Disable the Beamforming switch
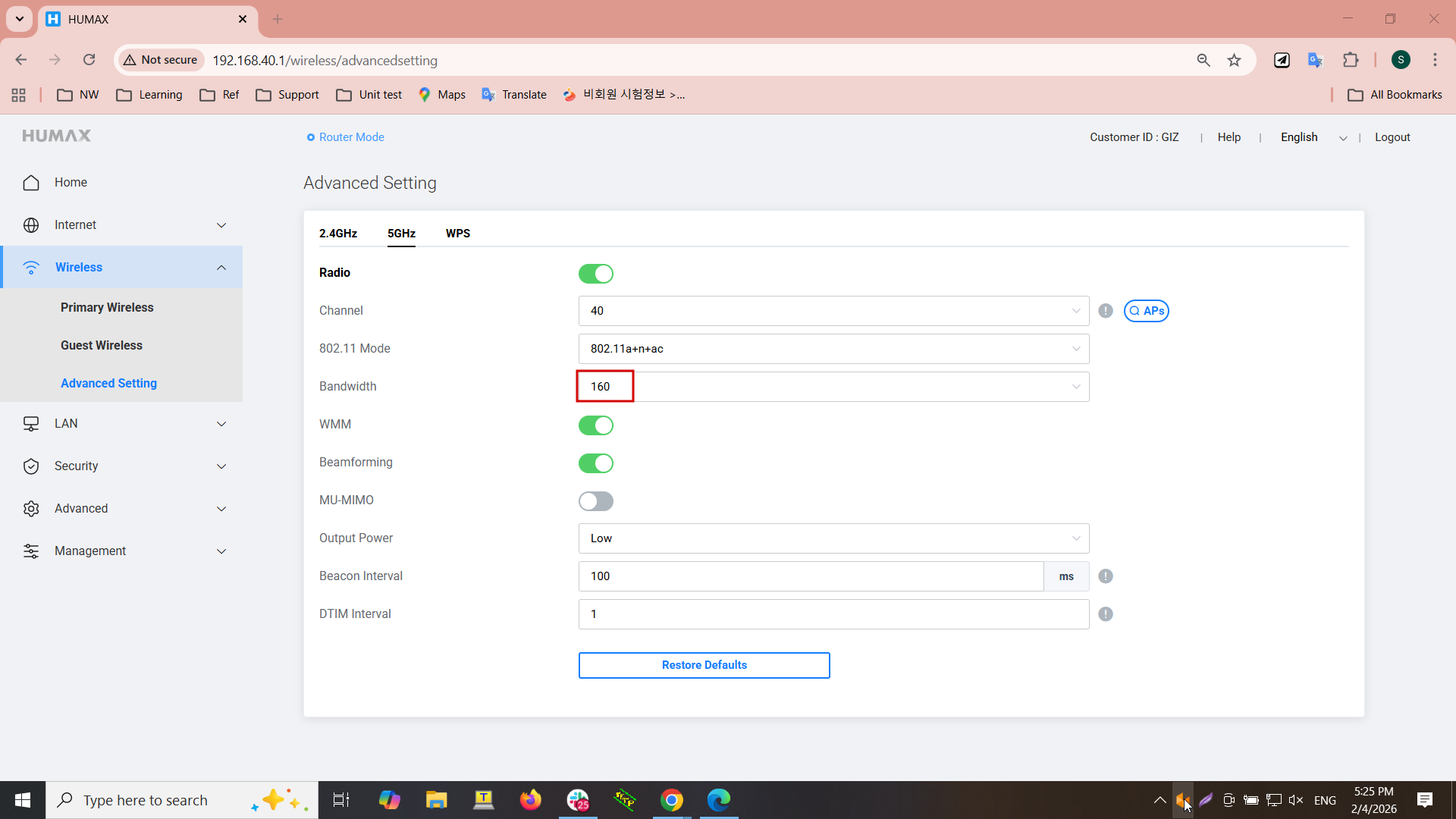The height and width of the screenshot is (819, 1456). click(x=596, y=463)
